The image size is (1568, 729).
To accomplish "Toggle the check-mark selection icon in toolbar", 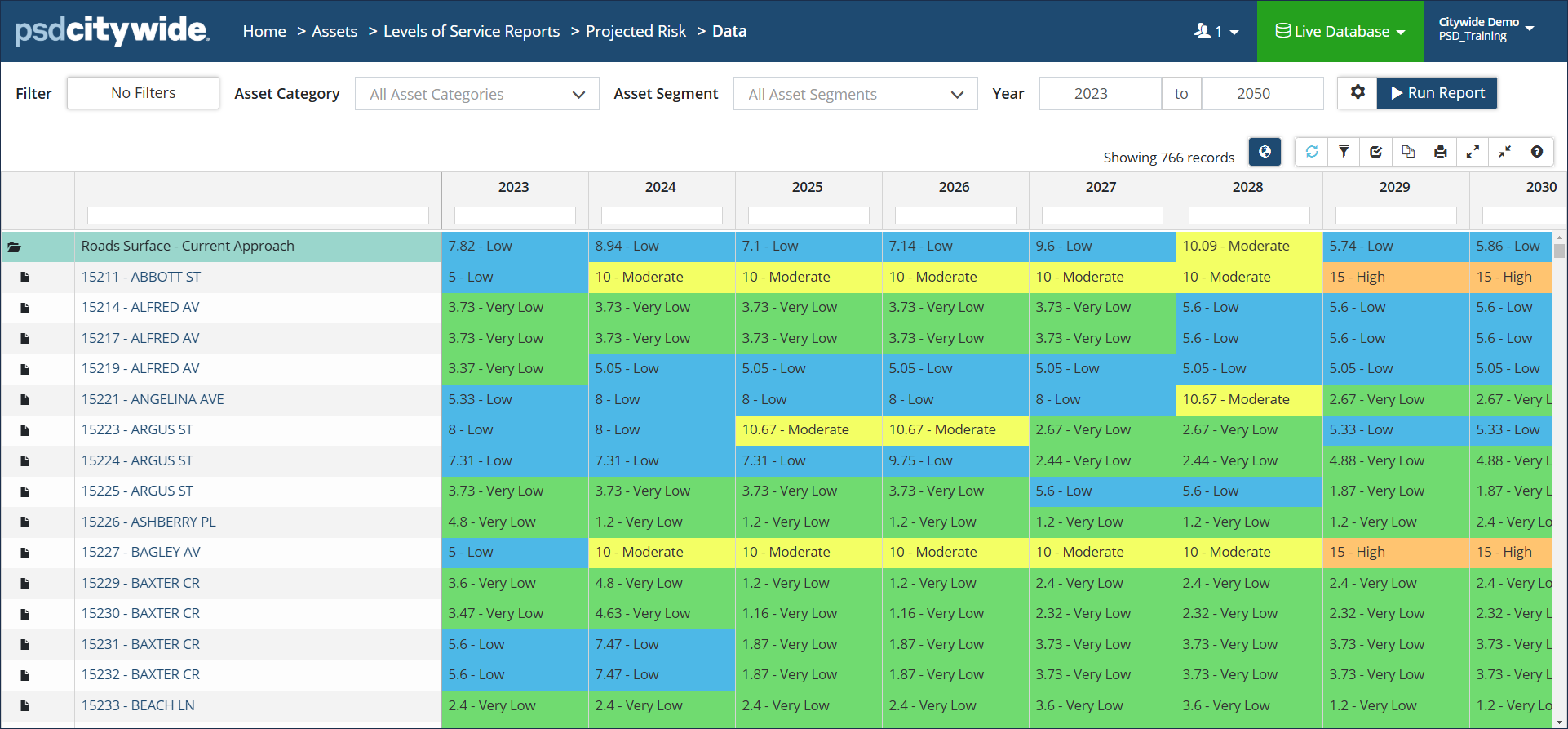I will 1376,152.
